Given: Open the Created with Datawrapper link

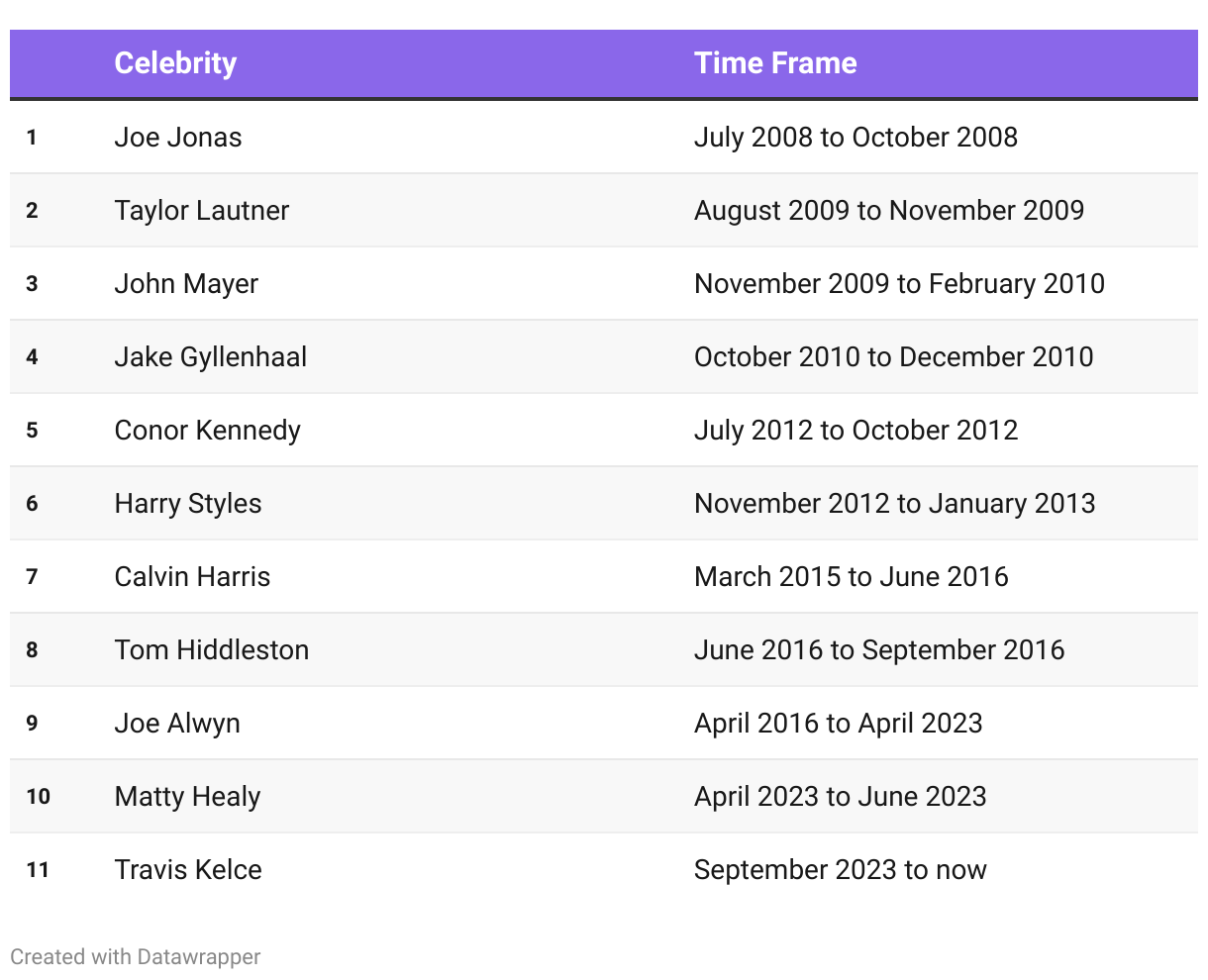Looking at the screenshot, I should pos(136,957).
